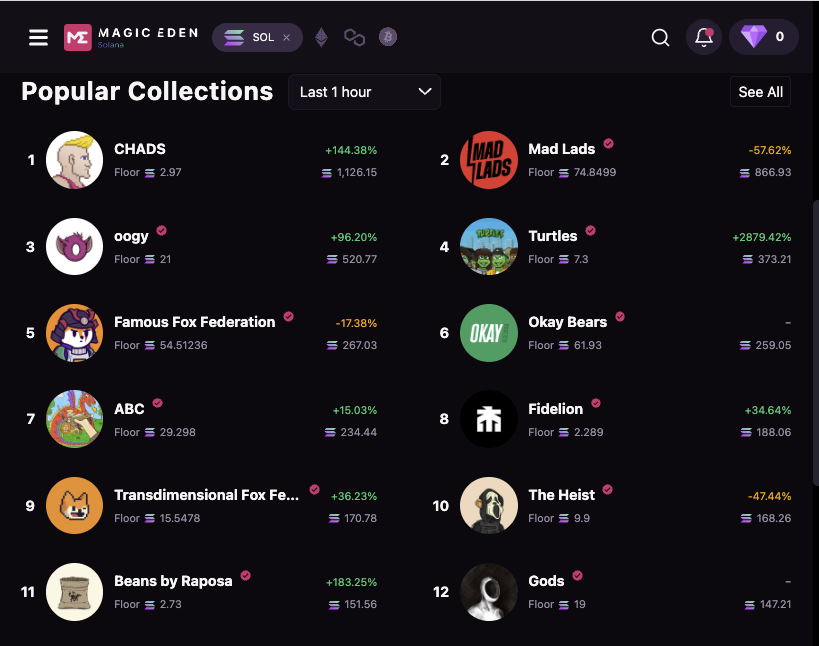Open the Okay Bears avatar
This screenshot has height=646, width=819.
488,333
